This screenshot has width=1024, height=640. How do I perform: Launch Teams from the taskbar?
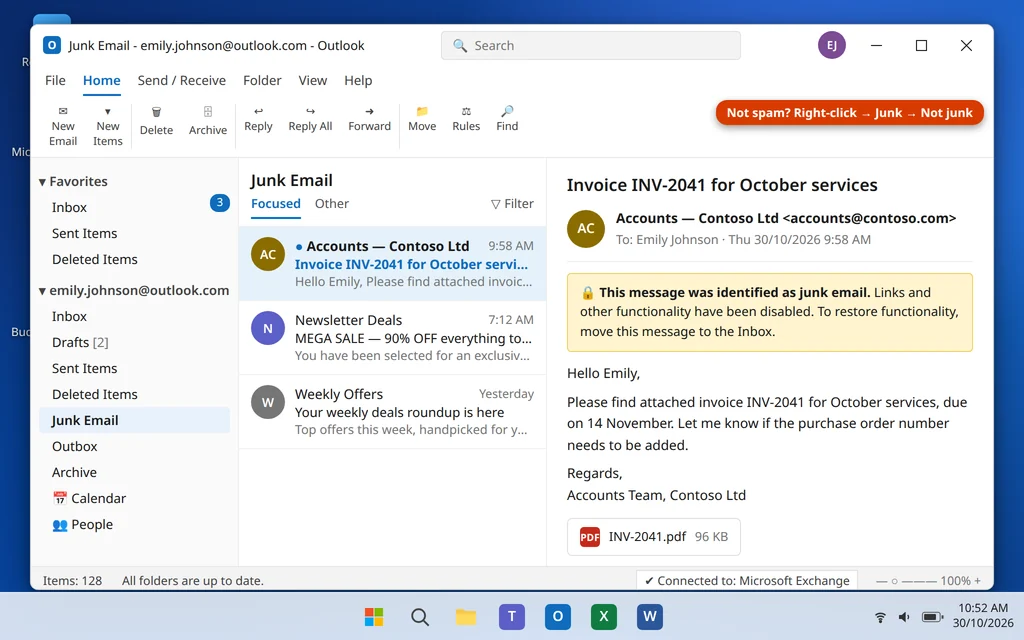point(511,616)
